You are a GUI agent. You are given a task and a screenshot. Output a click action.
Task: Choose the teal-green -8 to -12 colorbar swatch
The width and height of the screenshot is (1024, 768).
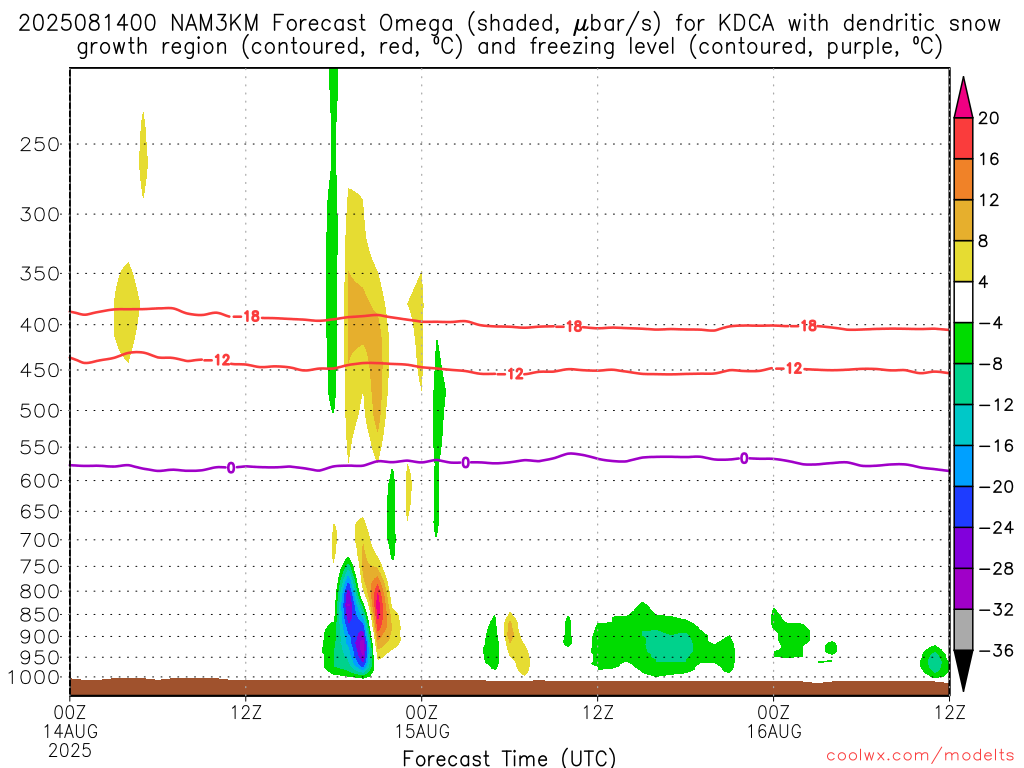(963, 384)
